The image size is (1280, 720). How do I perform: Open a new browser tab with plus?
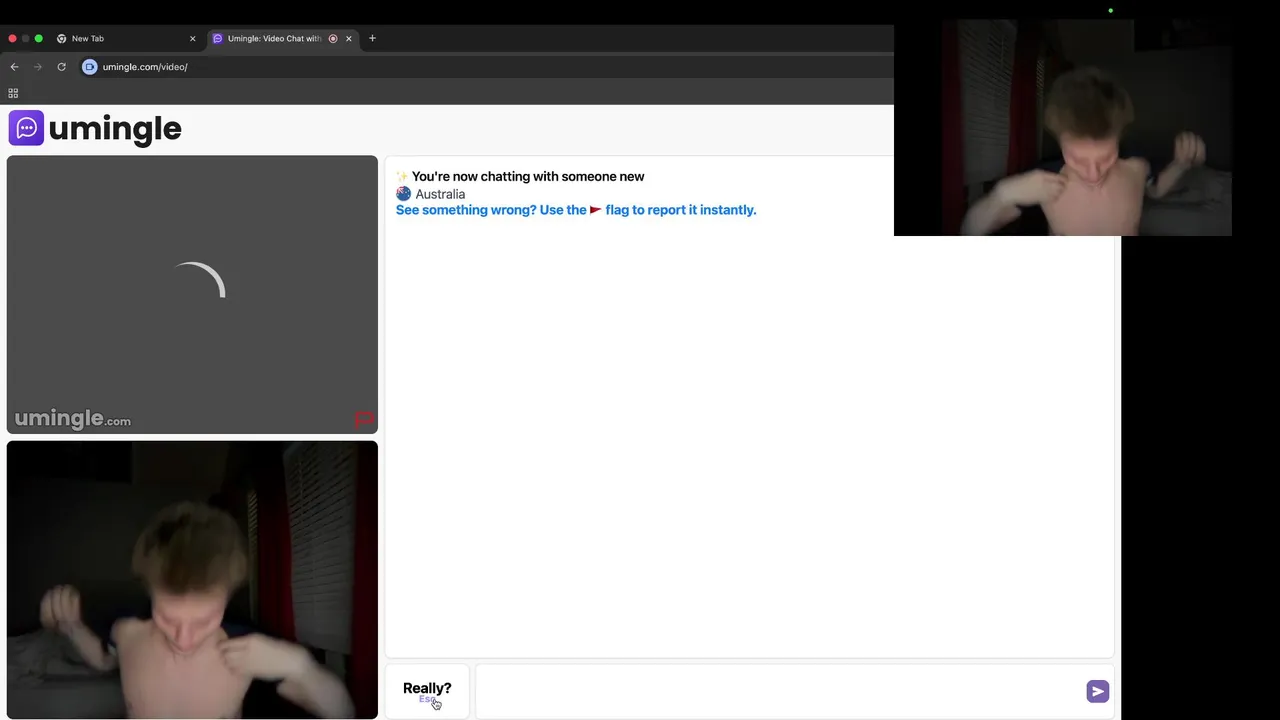point(372,38)
